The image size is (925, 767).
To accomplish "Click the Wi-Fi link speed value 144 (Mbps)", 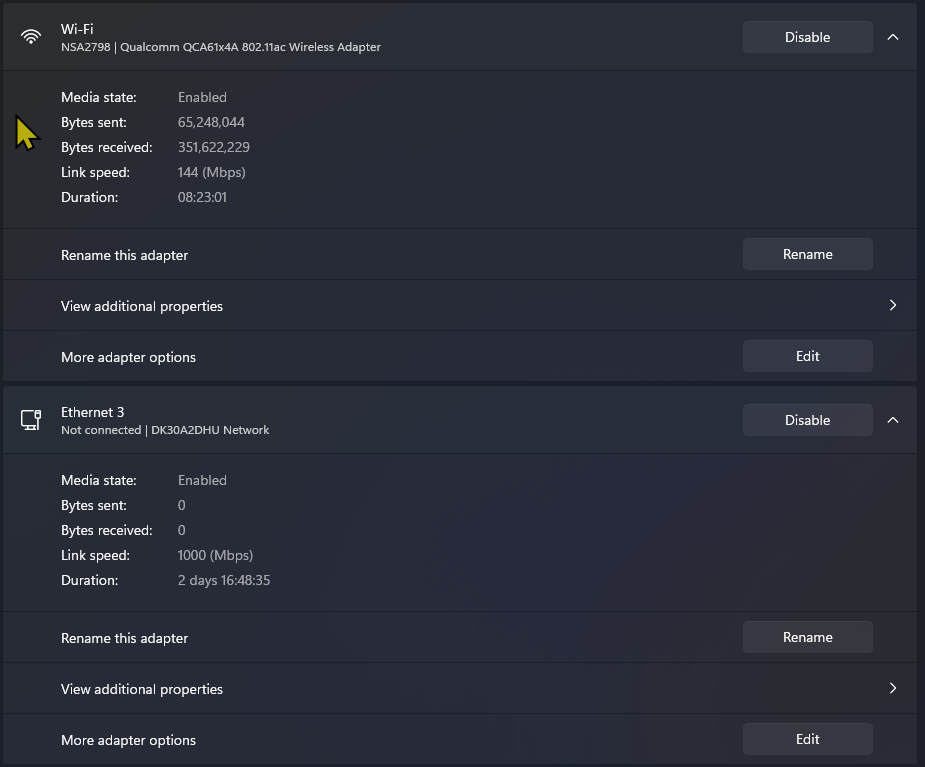I will point(211,172).
